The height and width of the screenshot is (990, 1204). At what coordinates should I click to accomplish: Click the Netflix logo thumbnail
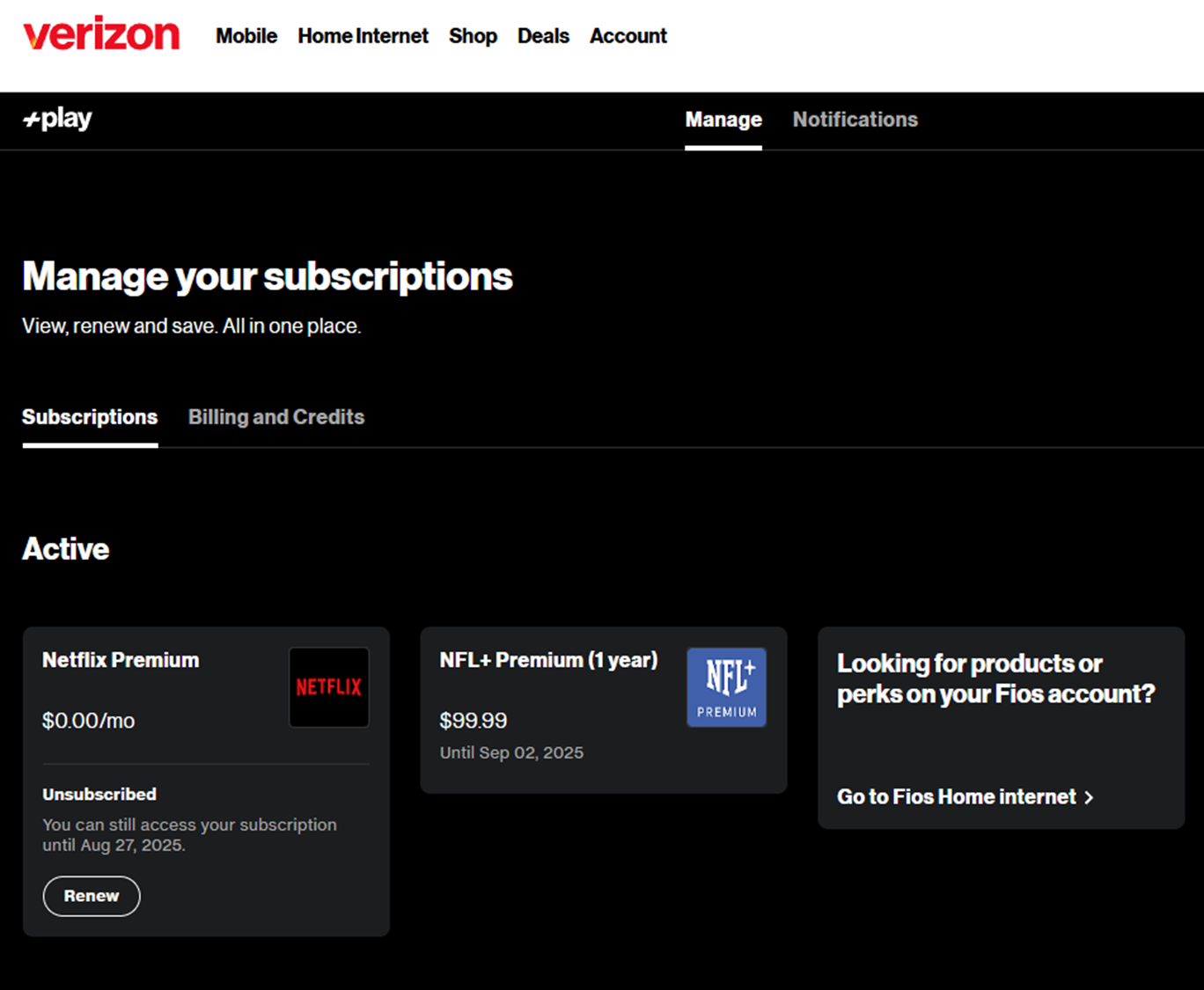[329, 687]
